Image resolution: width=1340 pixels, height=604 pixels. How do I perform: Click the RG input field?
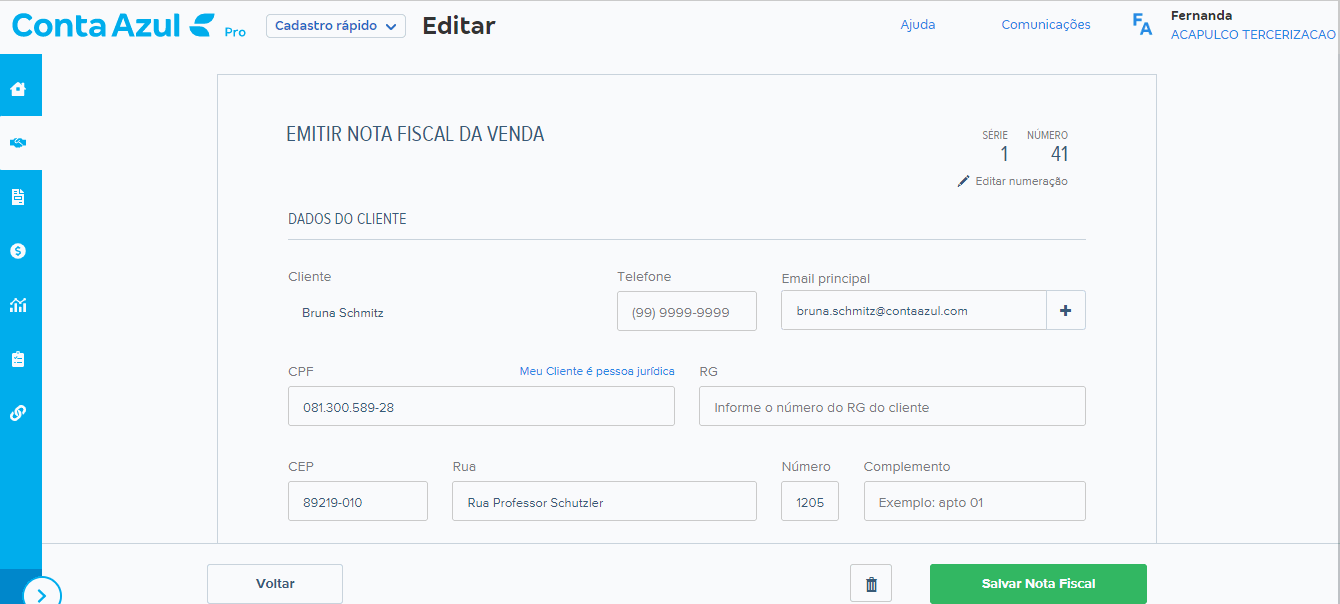[x=892, y=406]
